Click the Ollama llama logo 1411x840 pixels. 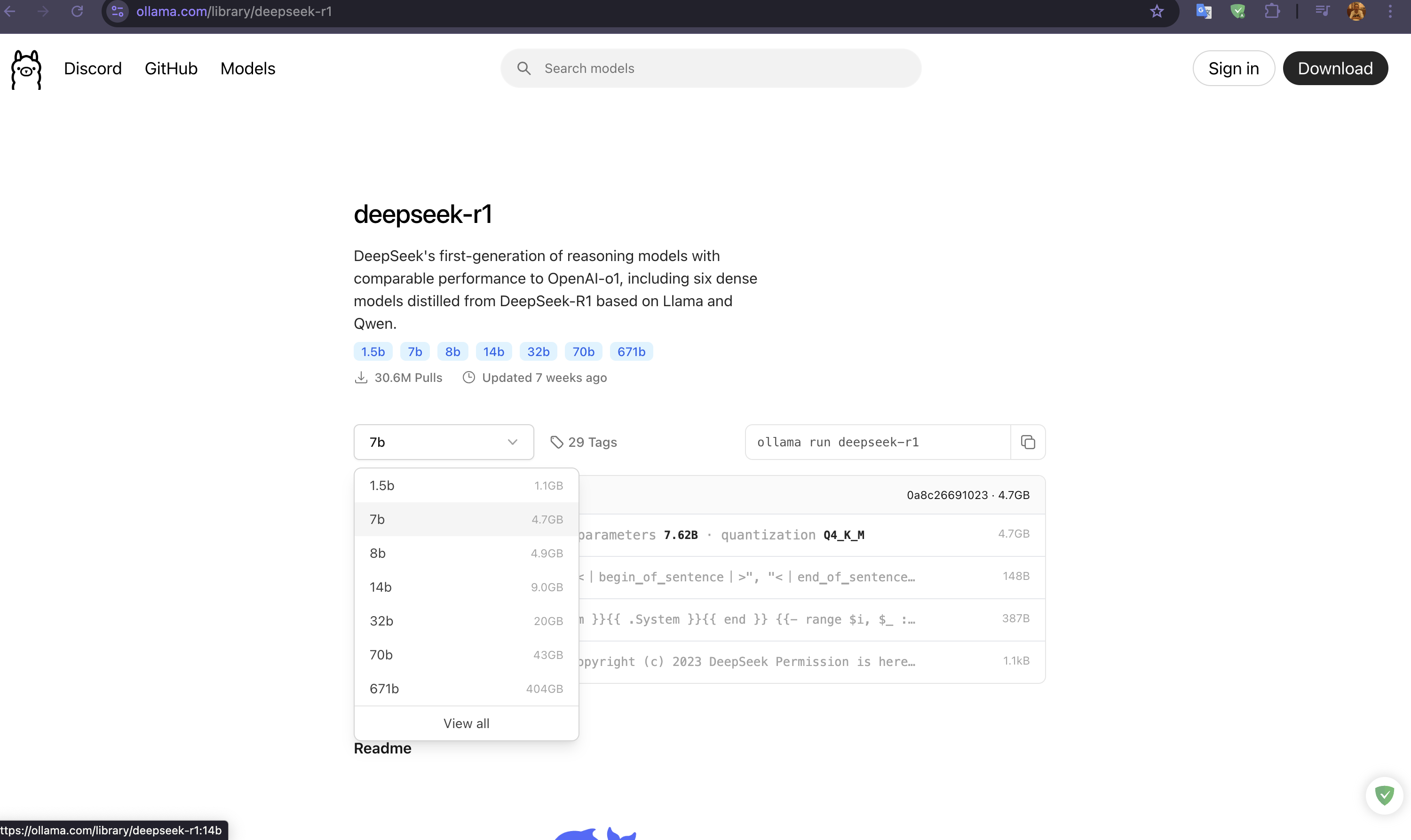(x=26, y=69)
